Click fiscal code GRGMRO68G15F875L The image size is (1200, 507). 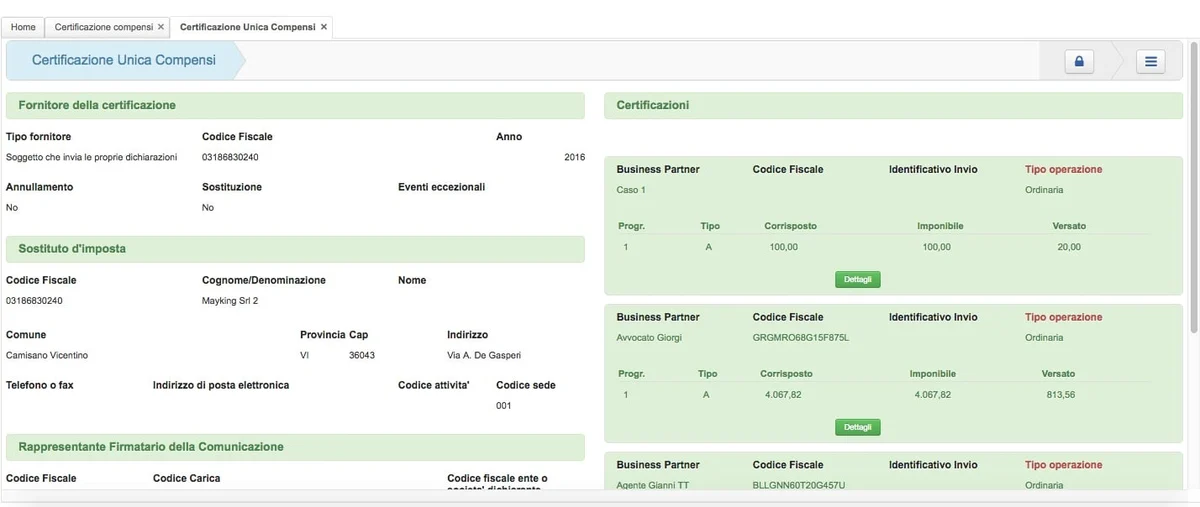pyautogui.click(x=801, y=338)
